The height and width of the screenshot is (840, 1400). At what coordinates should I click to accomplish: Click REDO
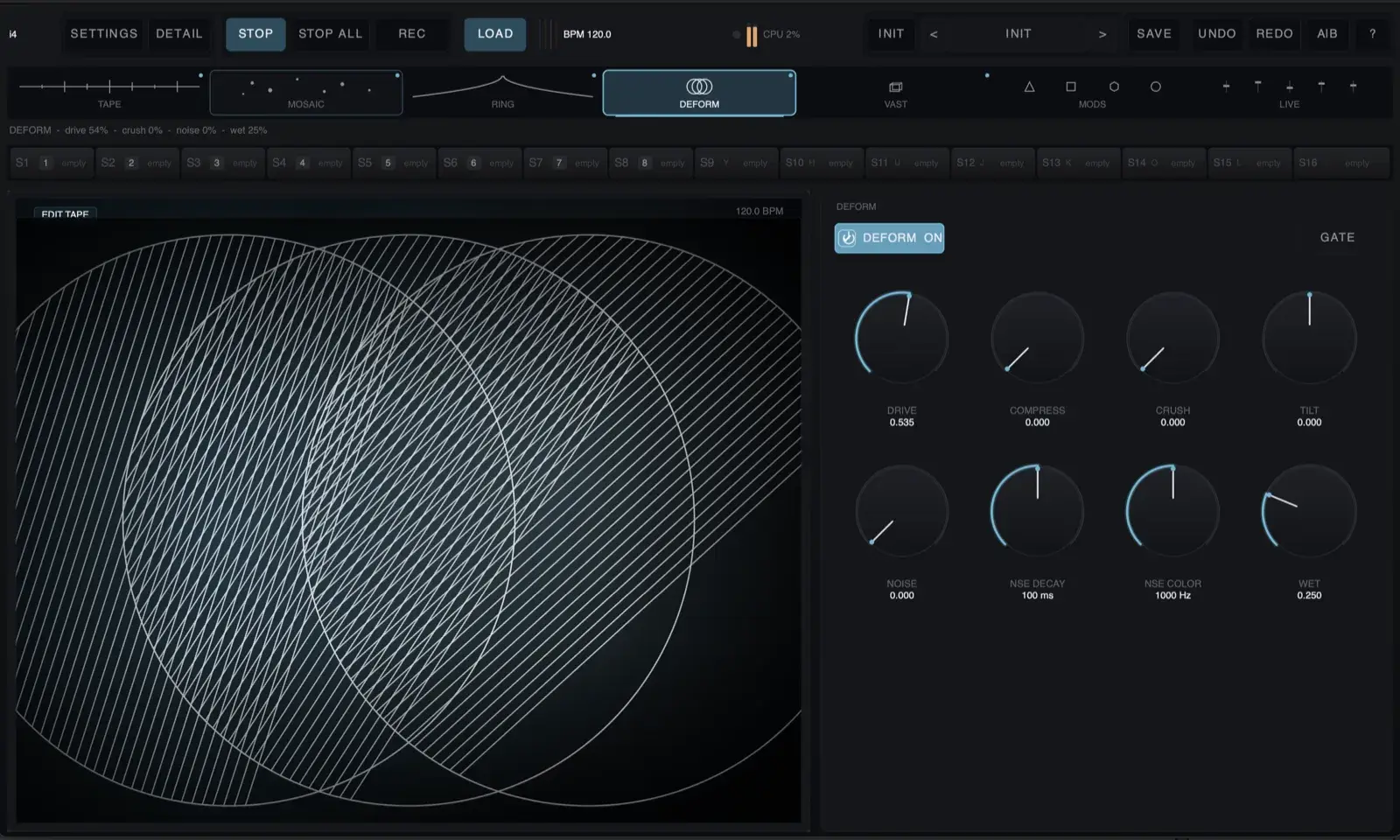click(1274, 33)
